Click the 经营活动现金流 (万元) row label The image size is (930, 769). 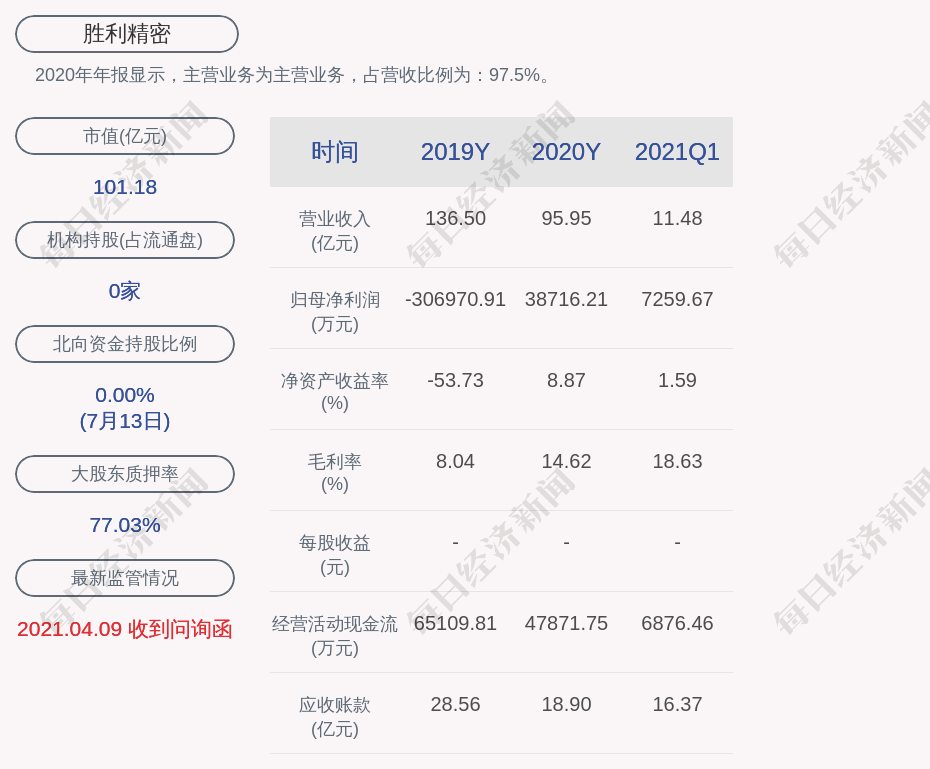click(335, 636)
